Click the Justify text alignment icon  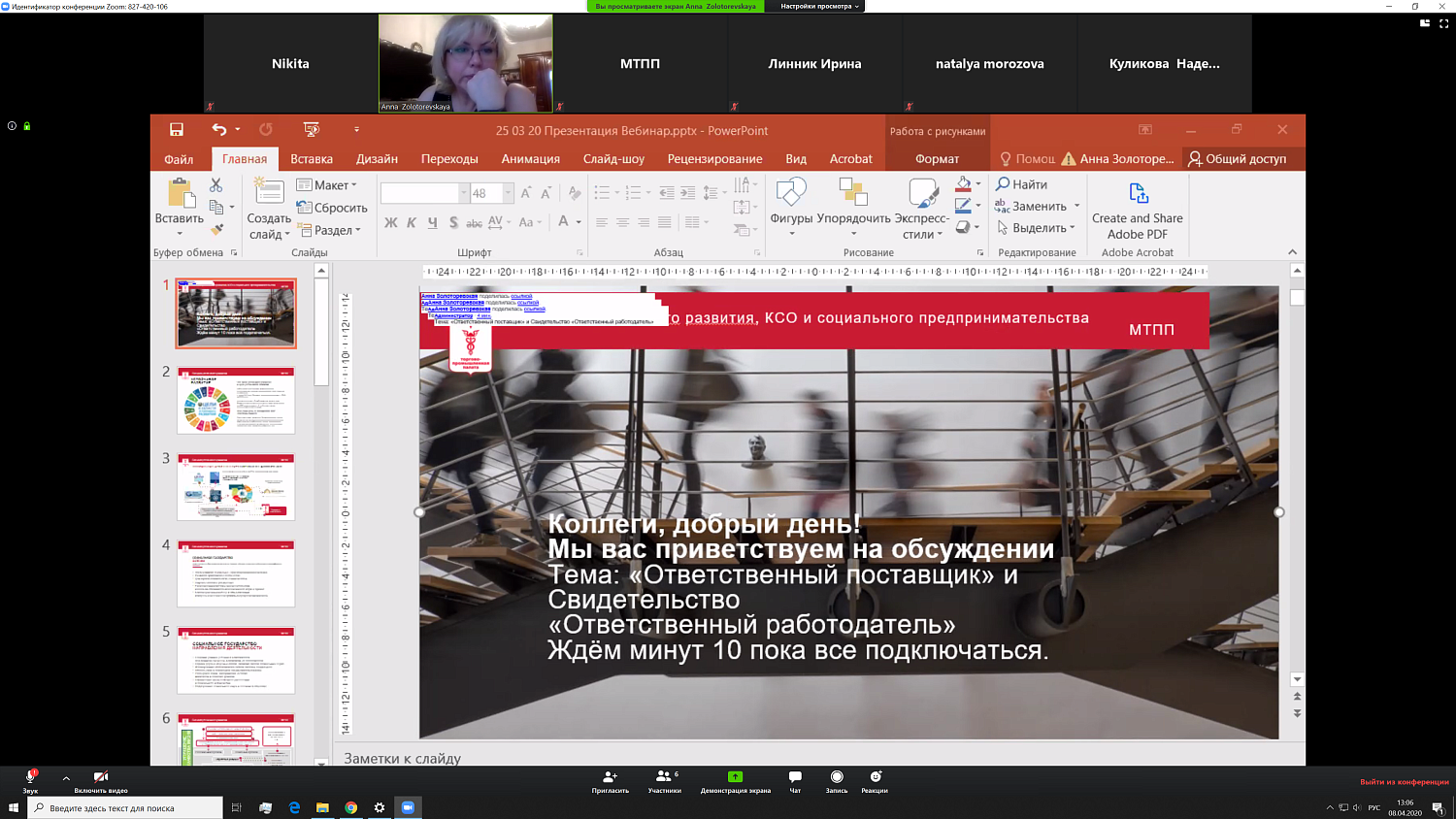[x=664, y=222]
